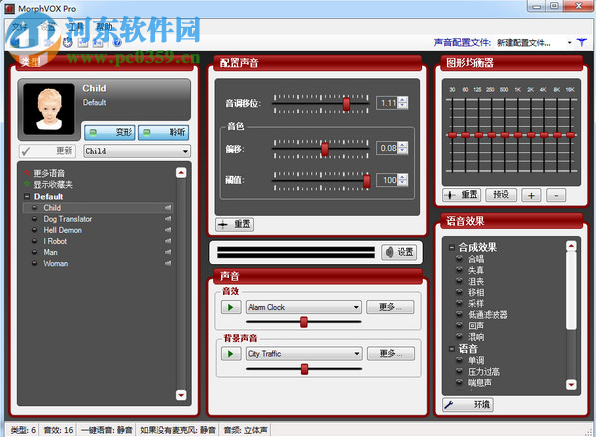Click the voice list scroll-up arrow
Image resolution: width=596 pixels, height=437 pixels.
181,173
